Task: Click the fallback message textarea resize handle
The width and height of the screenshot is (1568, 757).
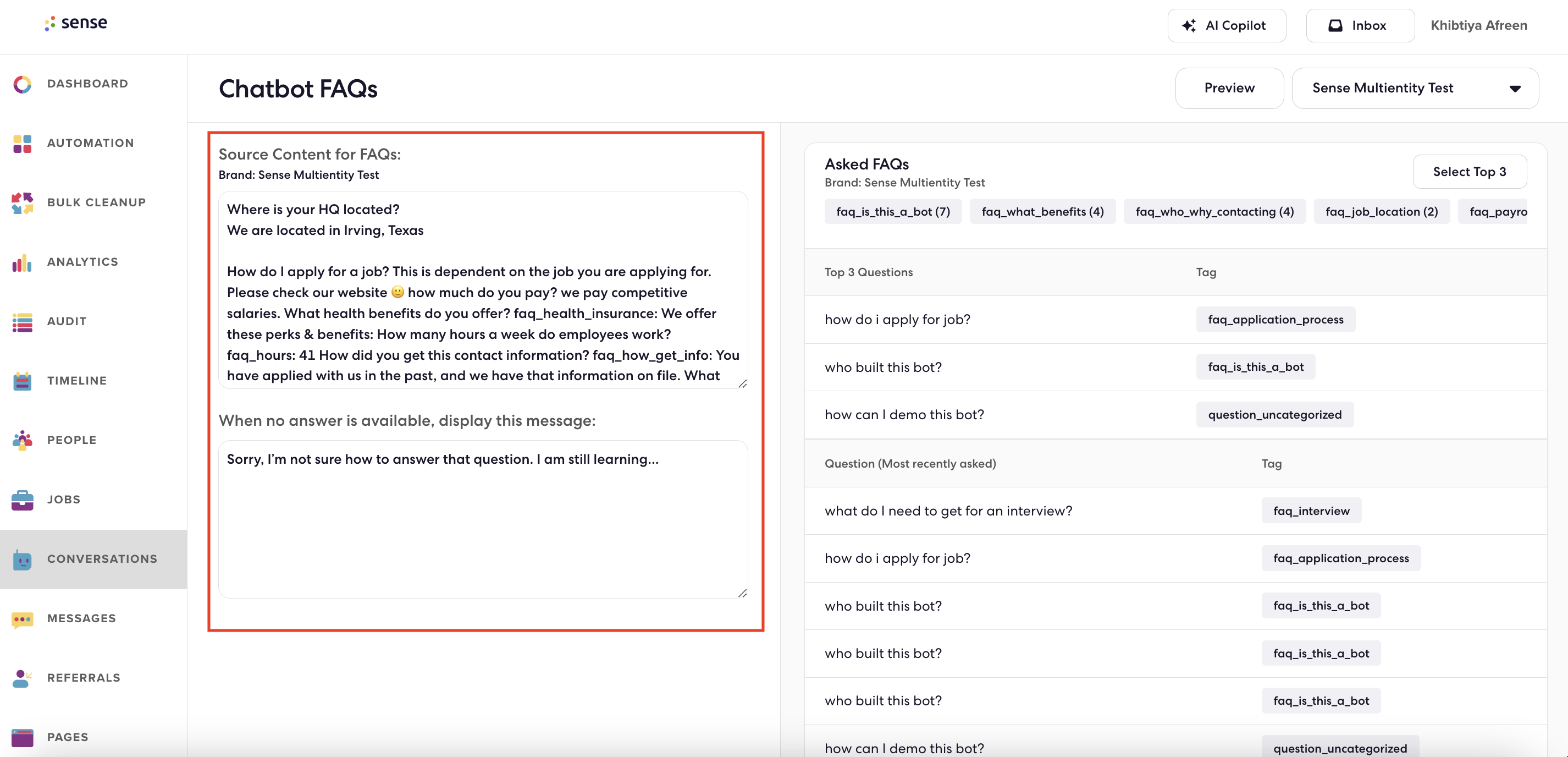Action: tap(743, 593)
